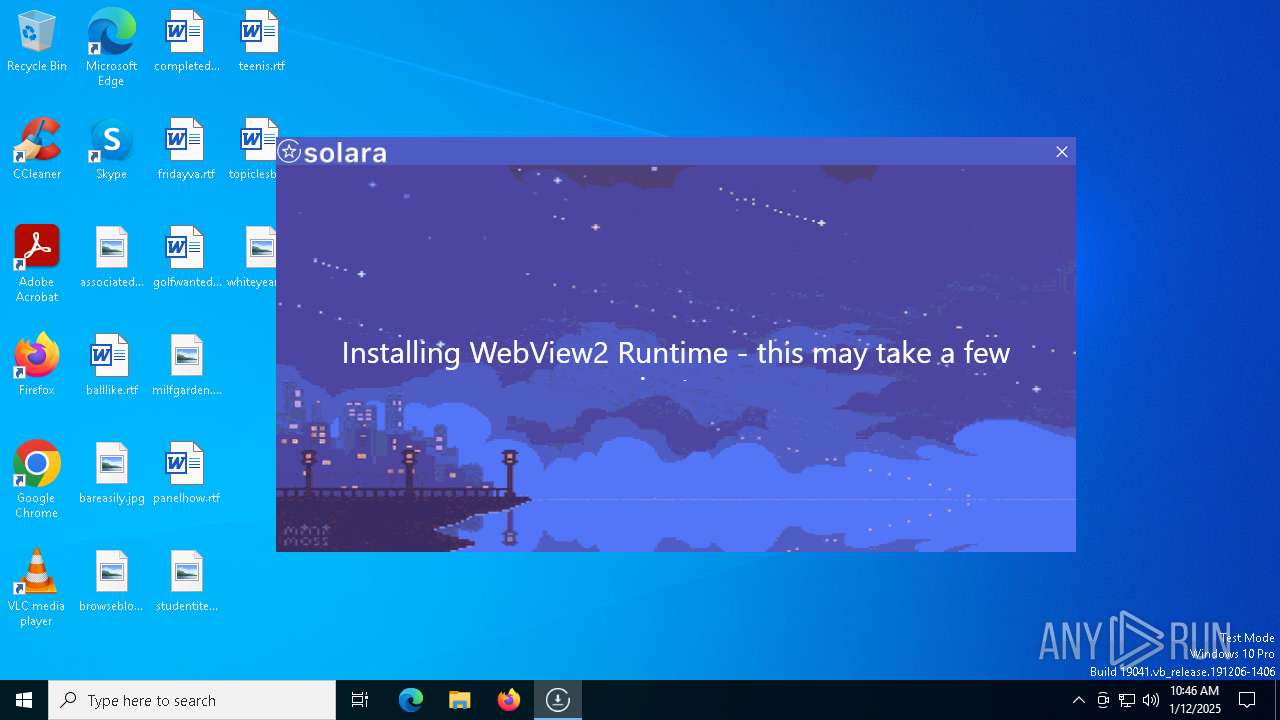Open the clock and calendar flyout

[x=1194, y=700]
